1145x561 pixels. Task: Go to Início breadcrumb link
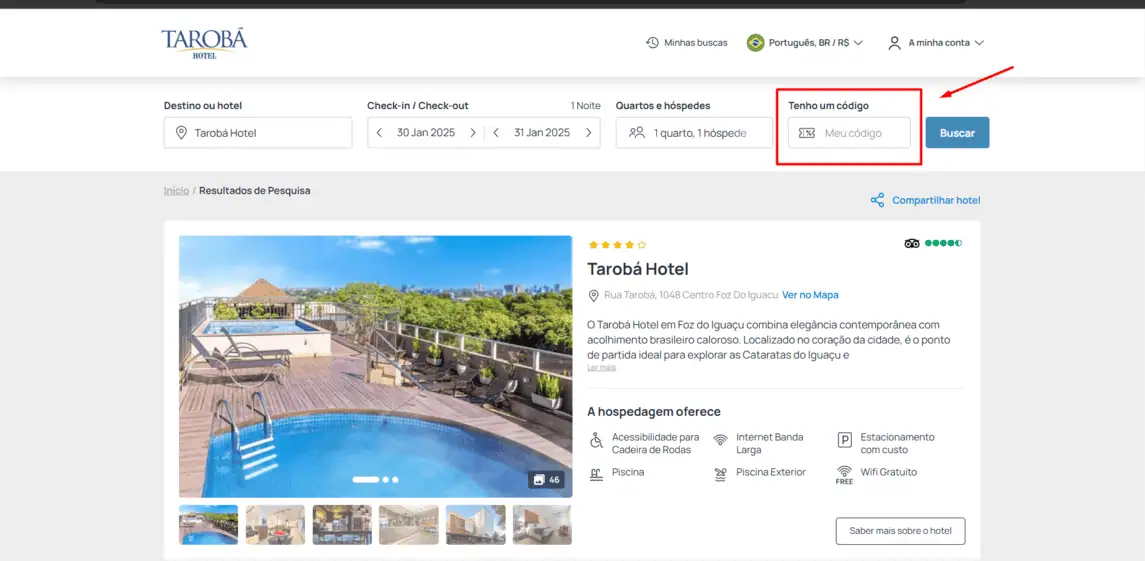(x=176, y=191)
